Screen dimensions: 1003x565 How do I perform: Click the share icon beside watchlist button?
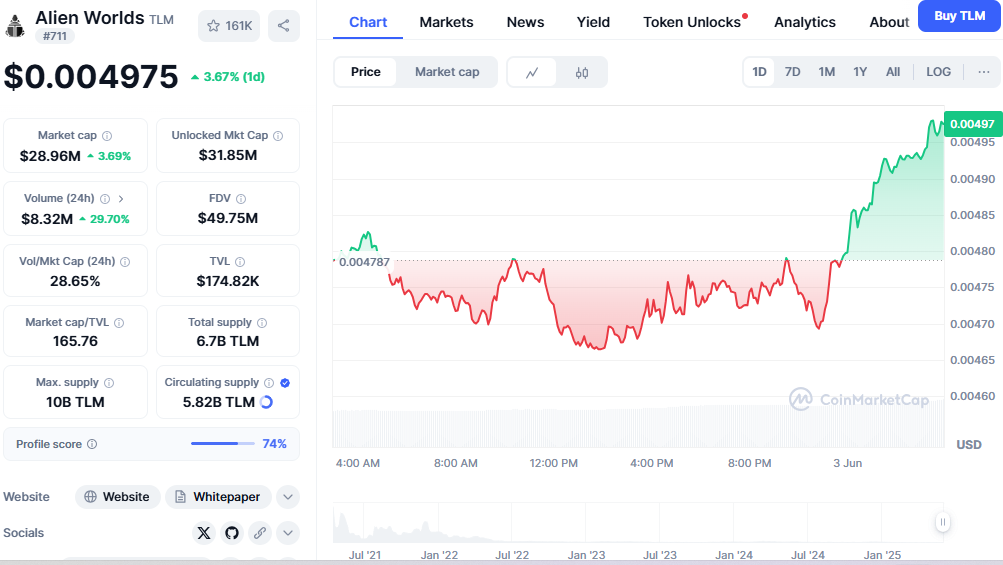coord(284,26)
